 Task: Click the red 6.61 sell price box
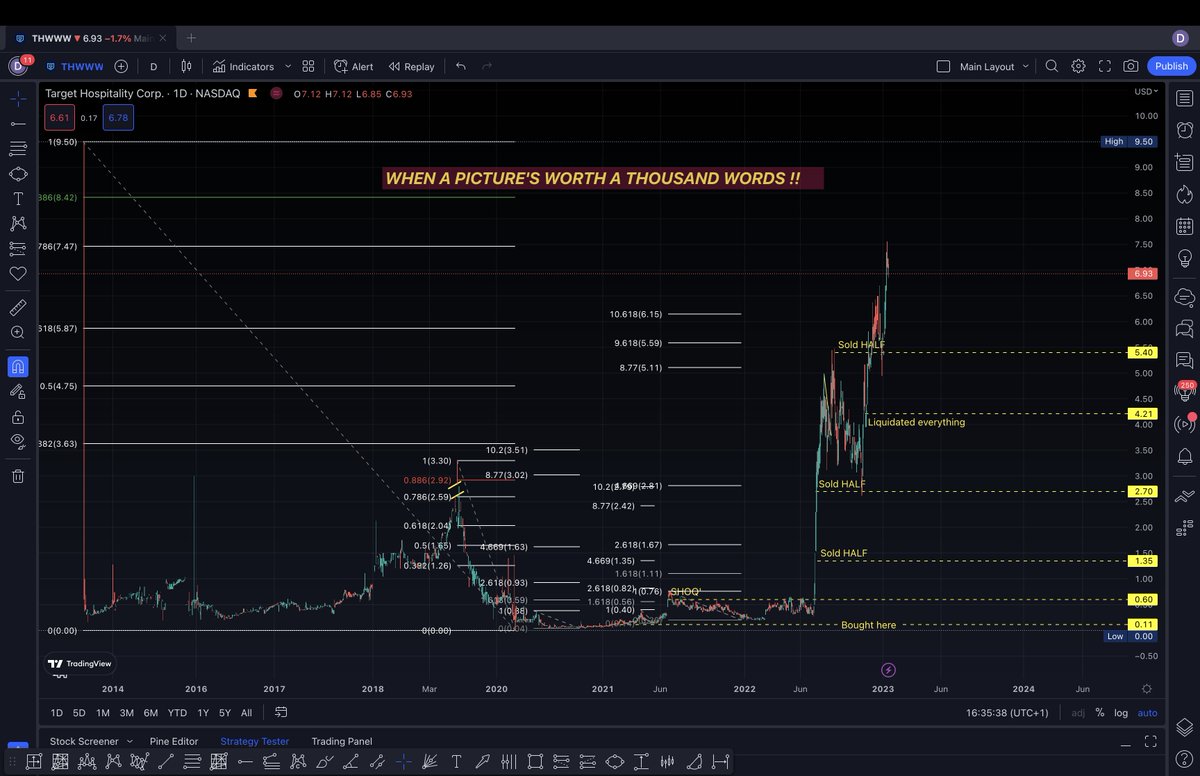pyautogui.click(x=59, y=118)
